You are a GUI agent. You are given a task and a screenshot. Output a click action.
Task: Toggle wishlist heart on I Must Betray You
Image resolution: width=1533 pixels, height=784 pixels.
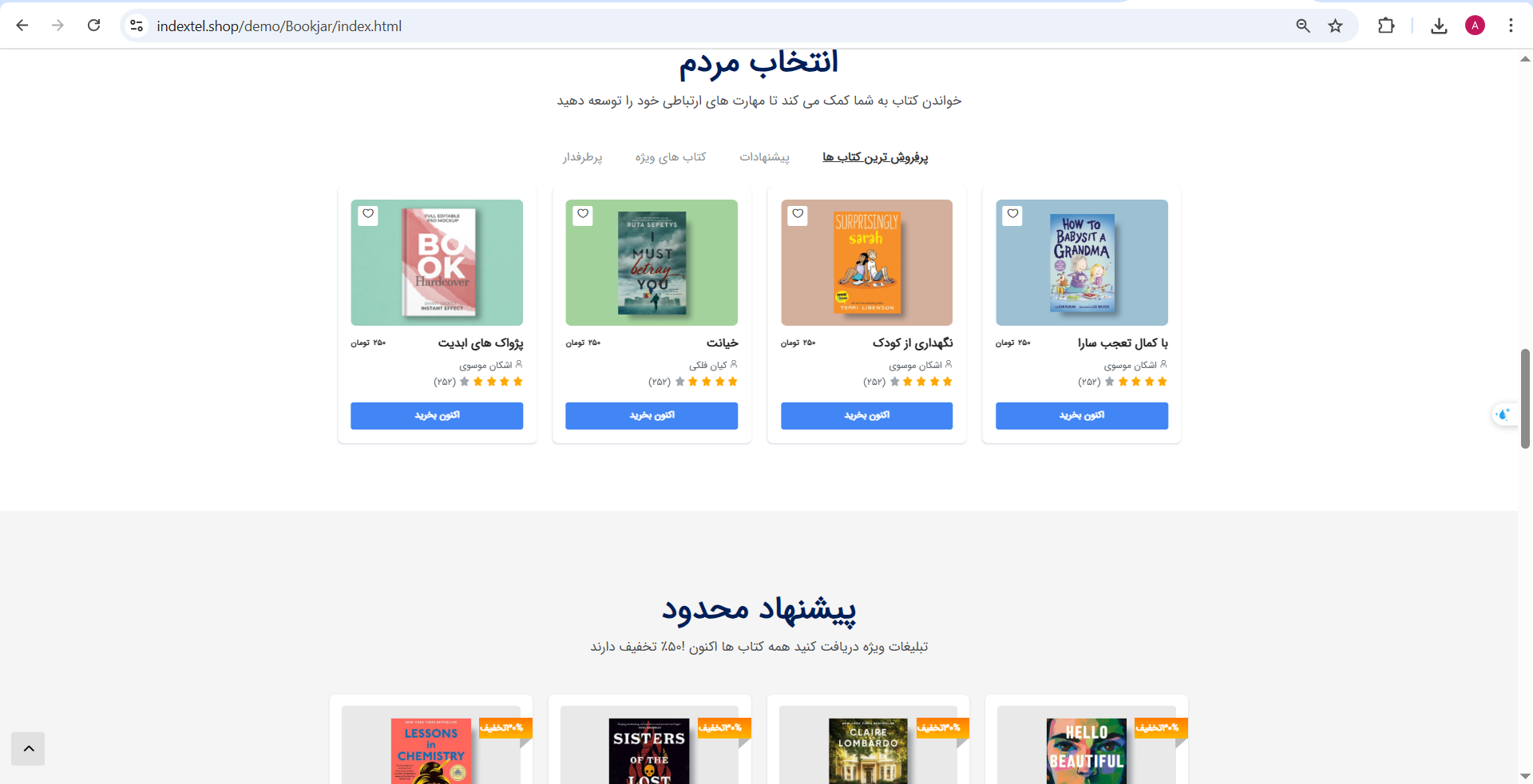pyautogui.click(x=583, y=215)
